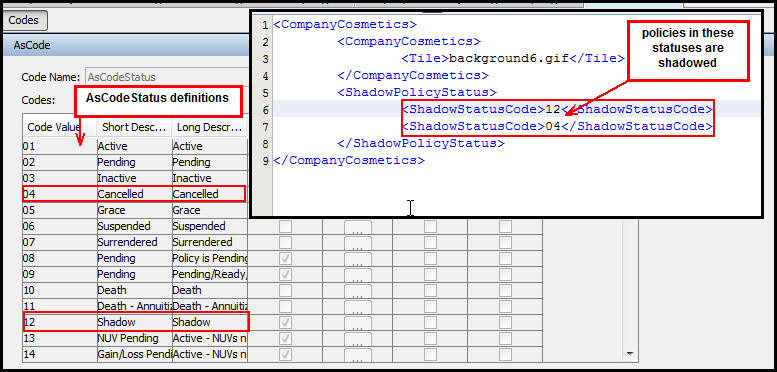Select code value cell 06
Screen dimensions: 777x372
(59, 226)
